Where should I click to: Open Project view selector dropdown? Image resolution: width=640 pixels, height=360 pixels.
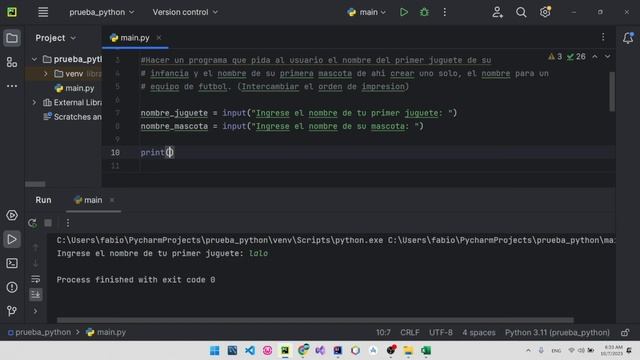pos(56,38)
